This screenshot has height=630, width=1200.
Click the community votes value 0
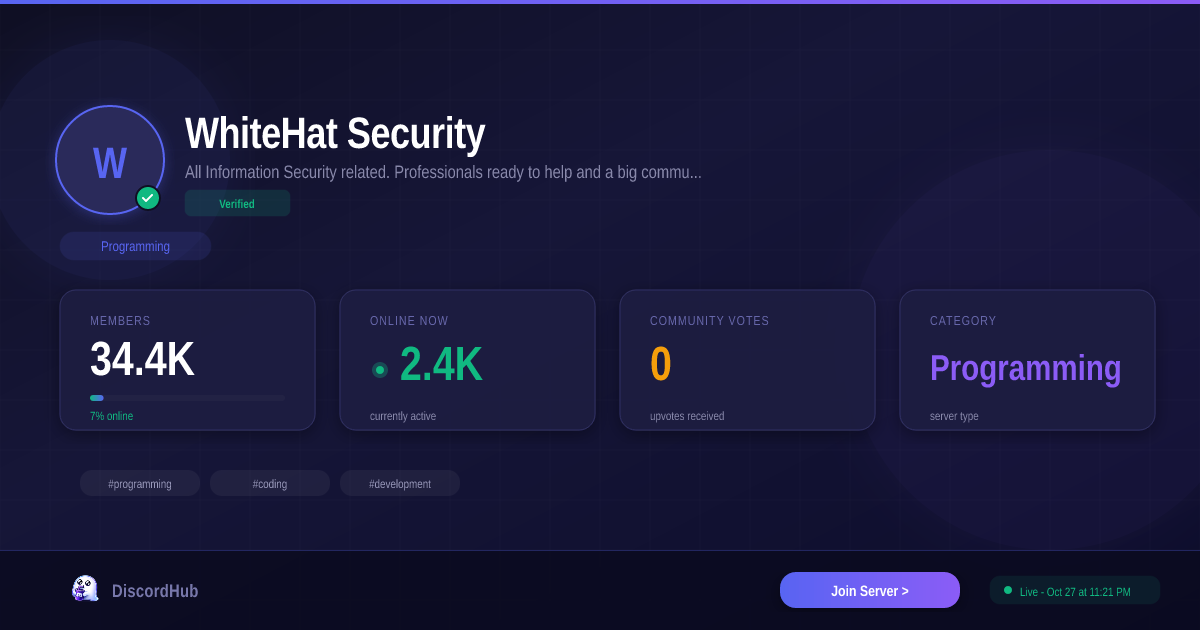coord(660,364)
